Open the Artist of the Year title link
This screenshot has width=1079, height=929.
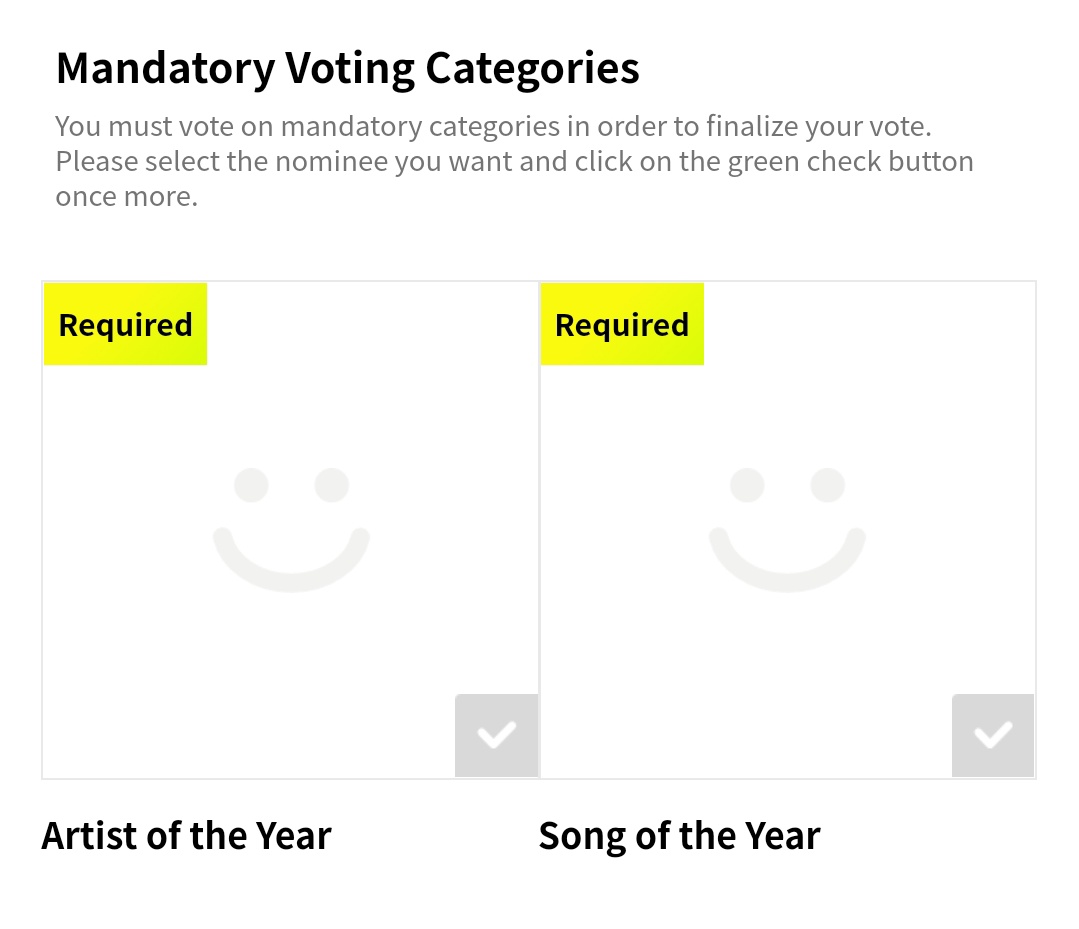pyautogui.click(x=186, y=836)
